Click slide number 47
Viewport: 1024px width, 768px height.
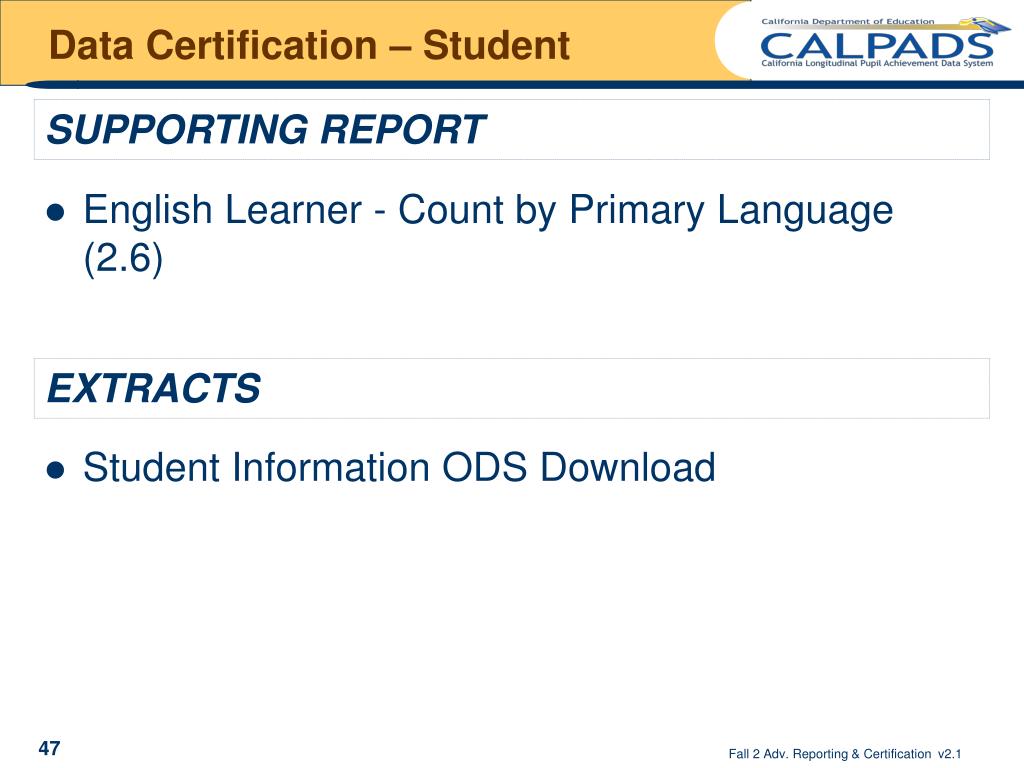pyautogui.click(x=50, y=748)
